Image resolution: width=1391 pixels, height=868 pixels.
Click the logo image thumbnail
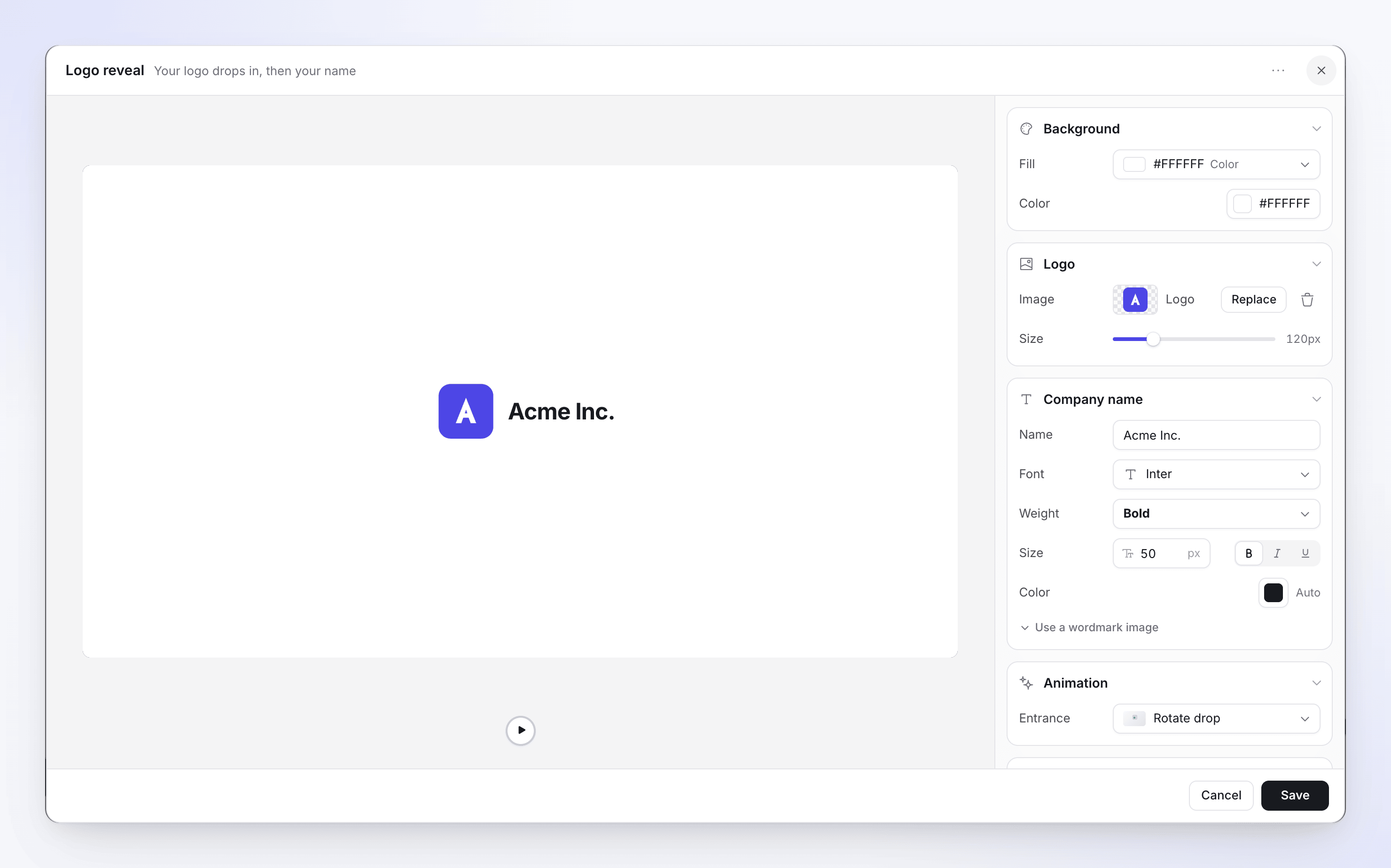pyautogui.click(x=1135, y=300)
